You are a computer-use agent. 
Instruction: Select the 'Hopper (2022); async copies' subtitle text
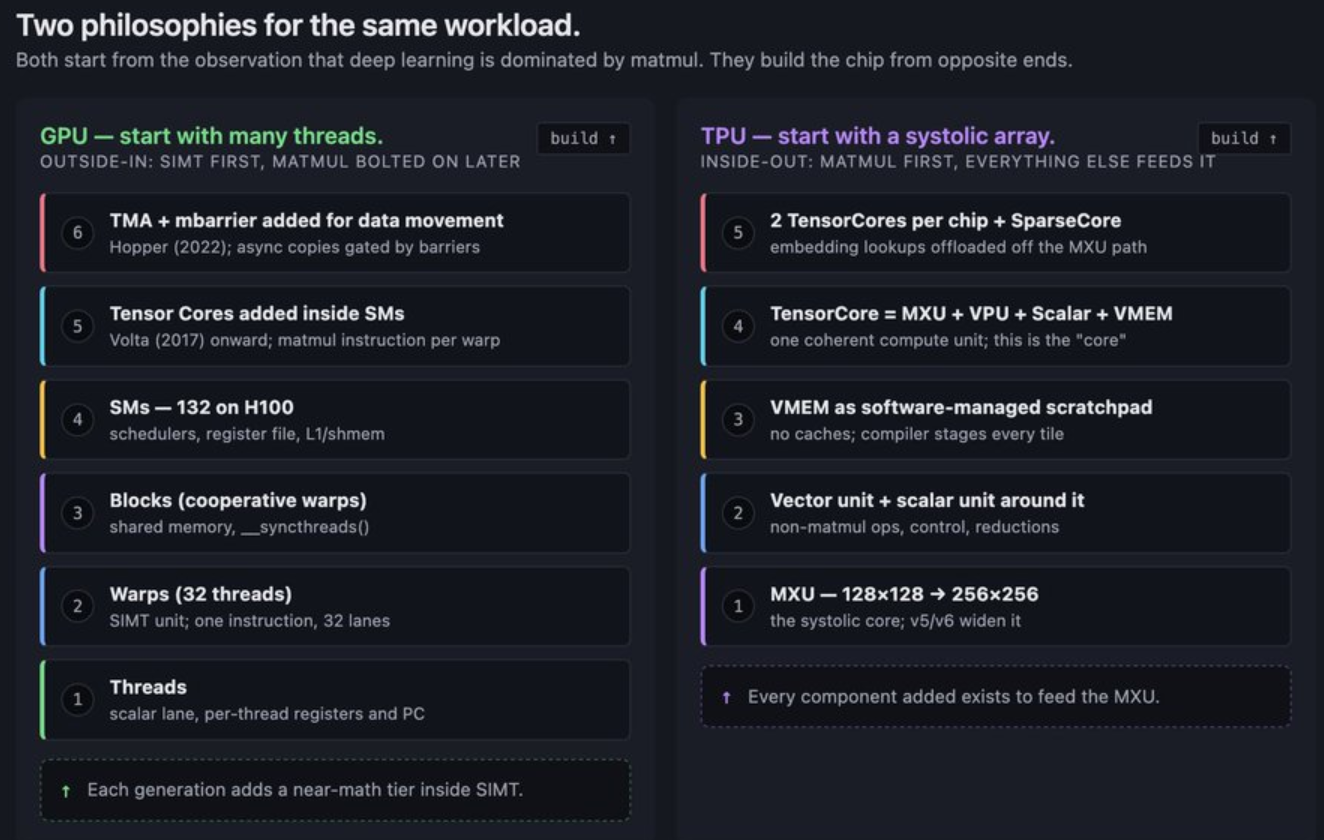click(x=294, y=247)
